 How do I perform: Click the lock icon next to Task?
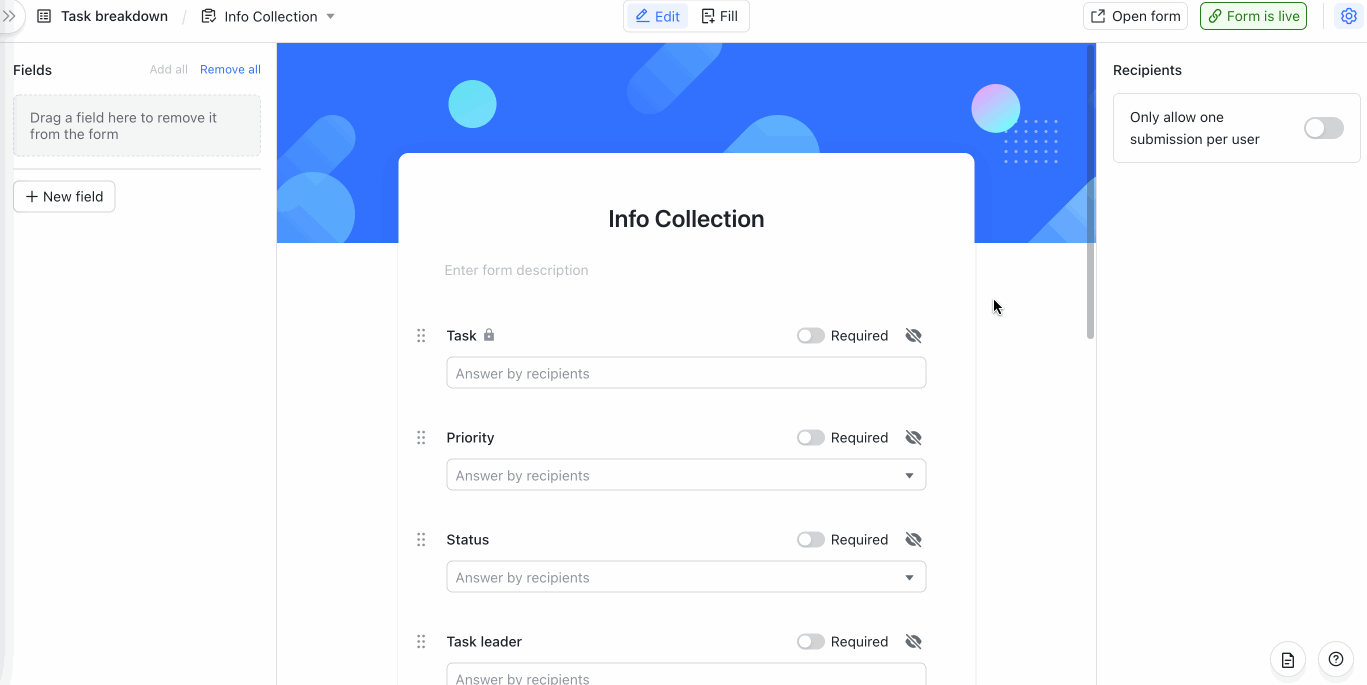click(489, 335)
